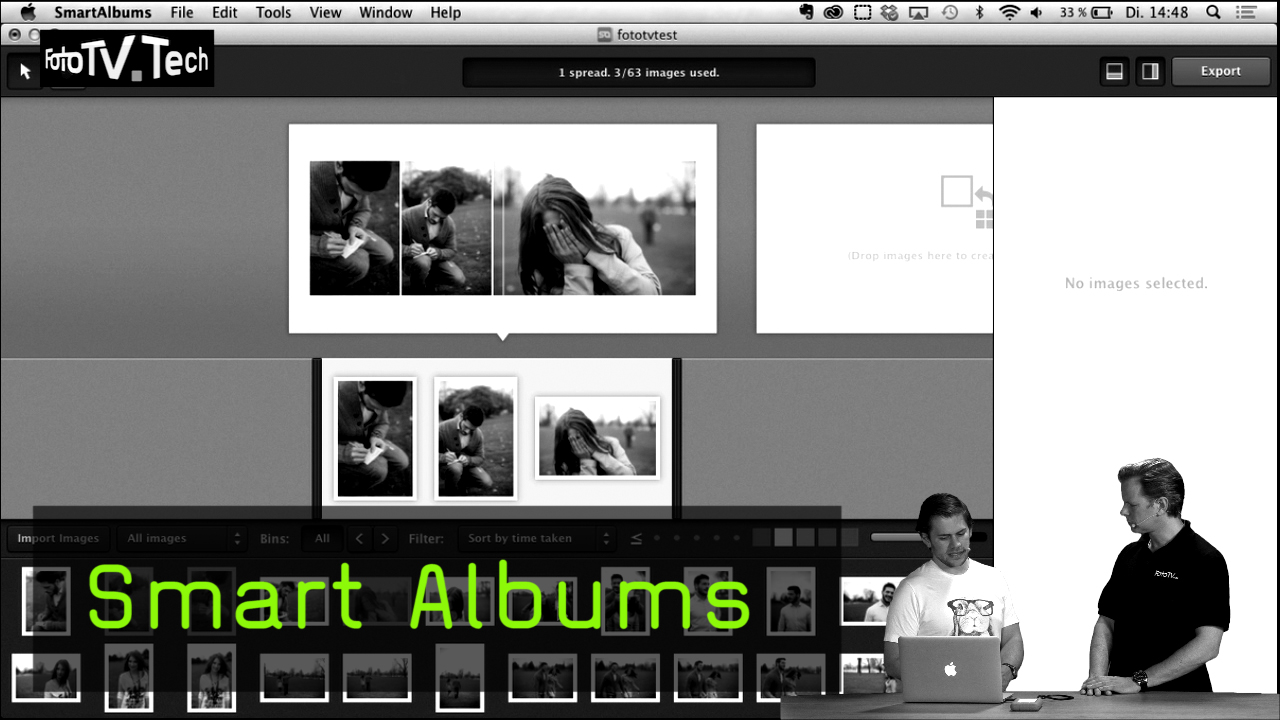Click the Wi-Fi icon in the menu bar
The image size is (1280, 720).
1009,12
